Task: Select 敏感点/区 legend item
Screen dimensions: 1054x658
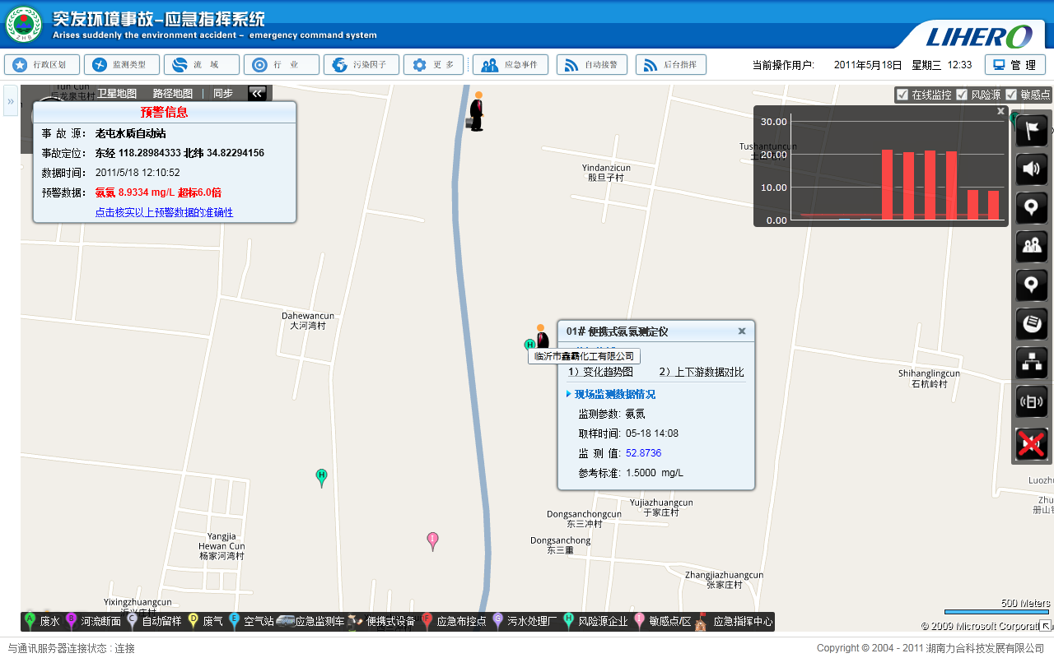Action: tap(663, 622)
